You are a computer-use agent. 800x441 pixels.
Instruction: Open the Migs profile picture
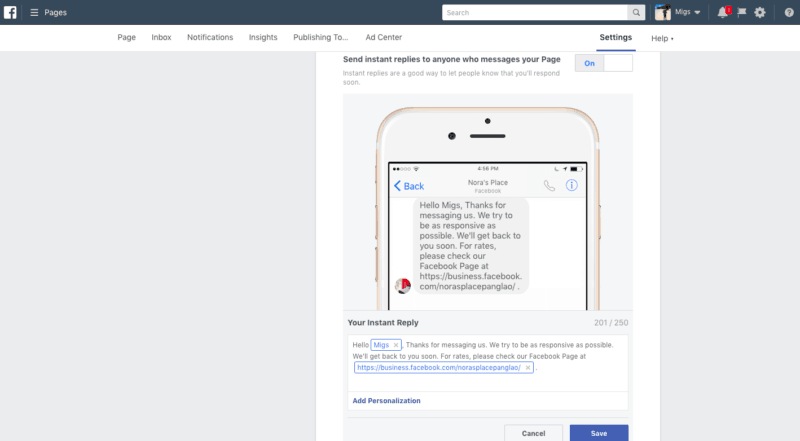(x=663, y=12)
